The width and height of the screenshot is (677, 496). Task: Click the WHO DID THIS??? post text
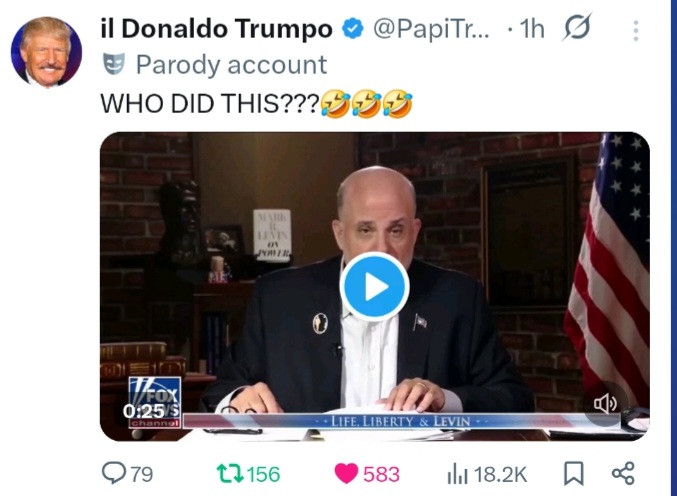(x=210, y=102)
